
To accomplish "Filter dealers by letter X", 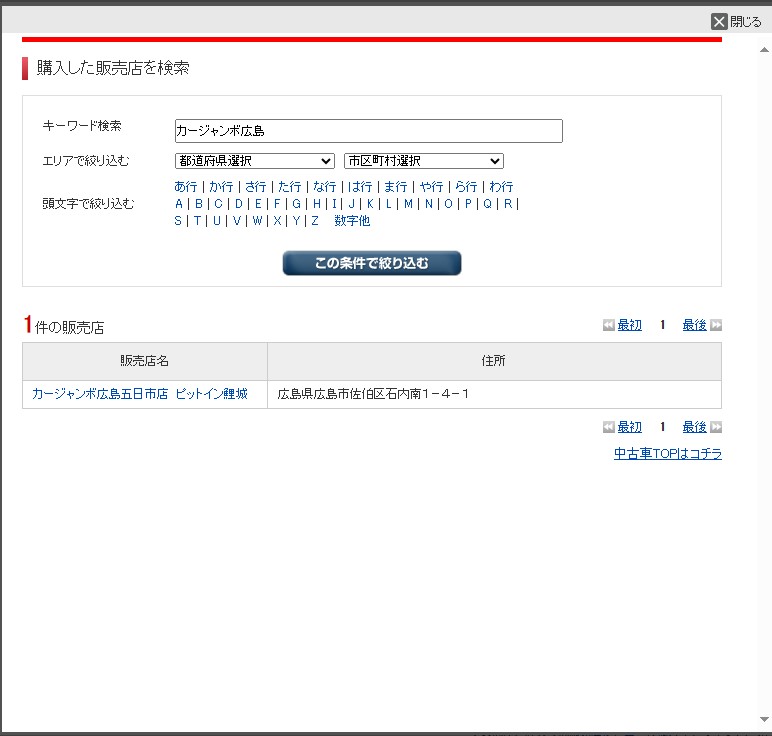I will pos(277,221).
